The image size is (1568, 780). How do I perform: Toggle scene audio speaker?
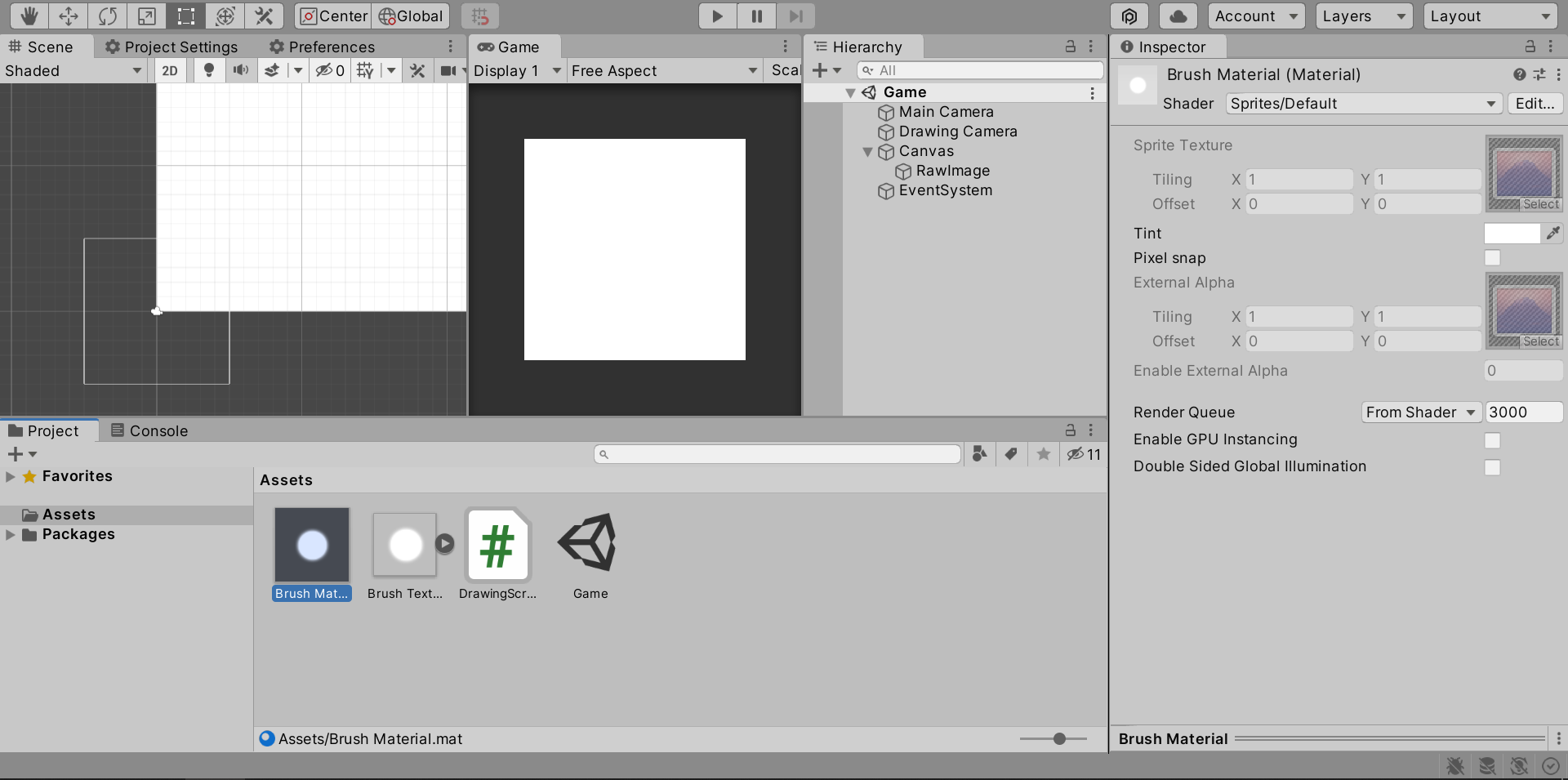pyautogui.click(x=241, y=71)
